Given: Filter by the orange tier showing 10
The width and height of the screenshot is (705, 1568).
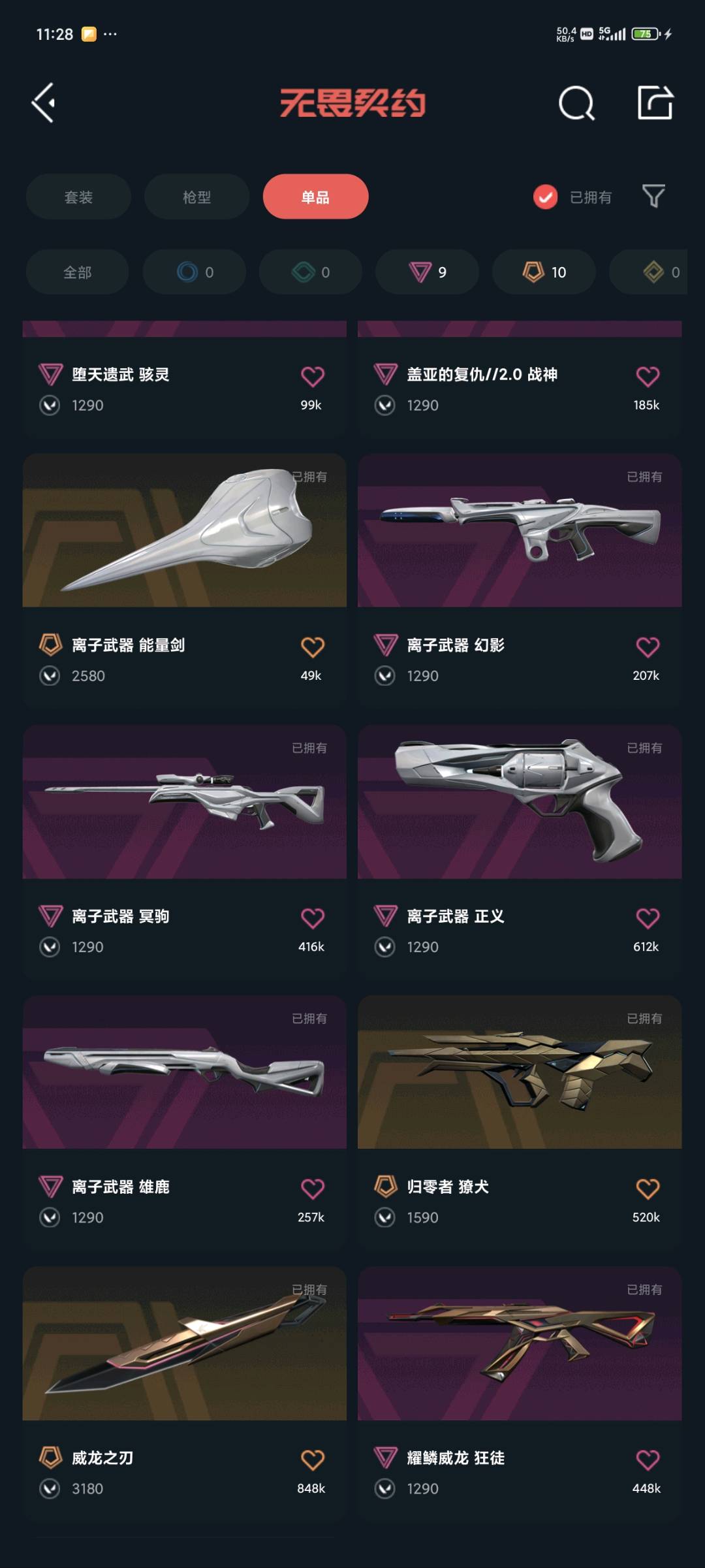Looking at the screenshot, I should pyautogui.click(x=543, y=272).
